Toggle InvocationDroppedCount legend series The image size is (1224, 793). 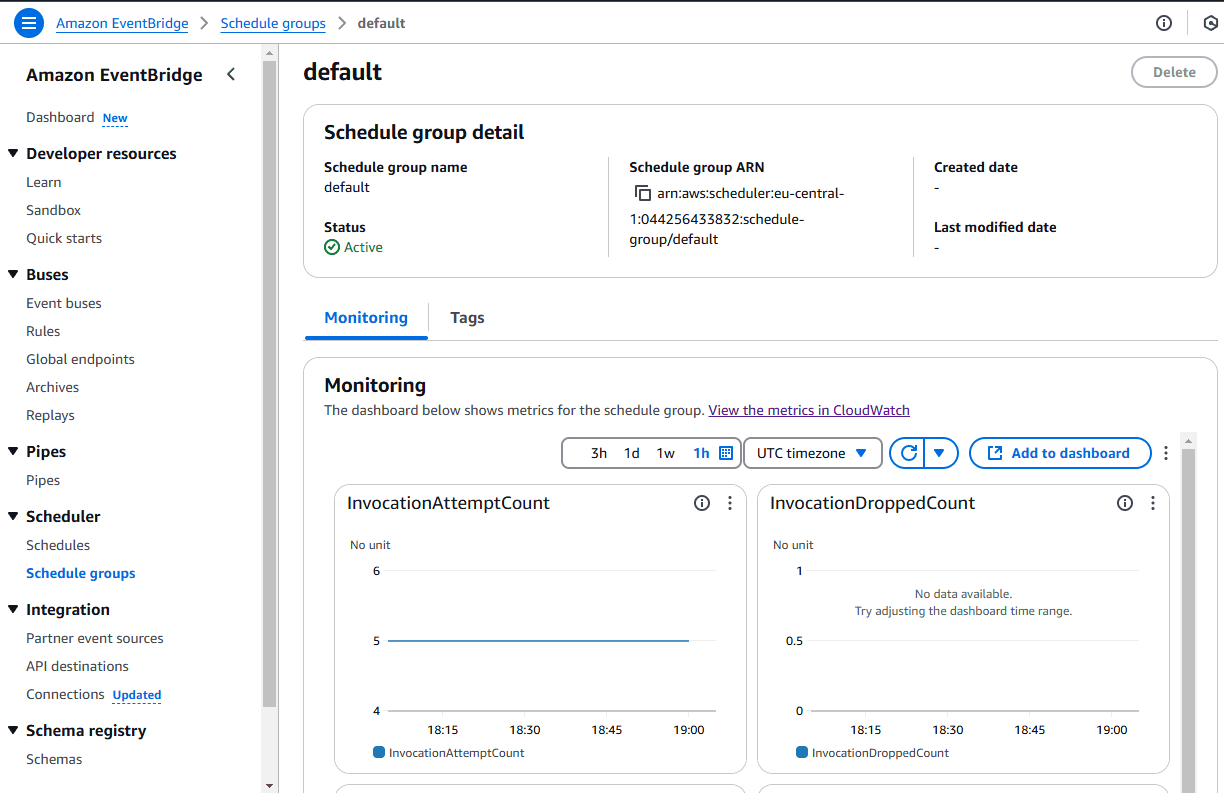(x=872, y=752)
